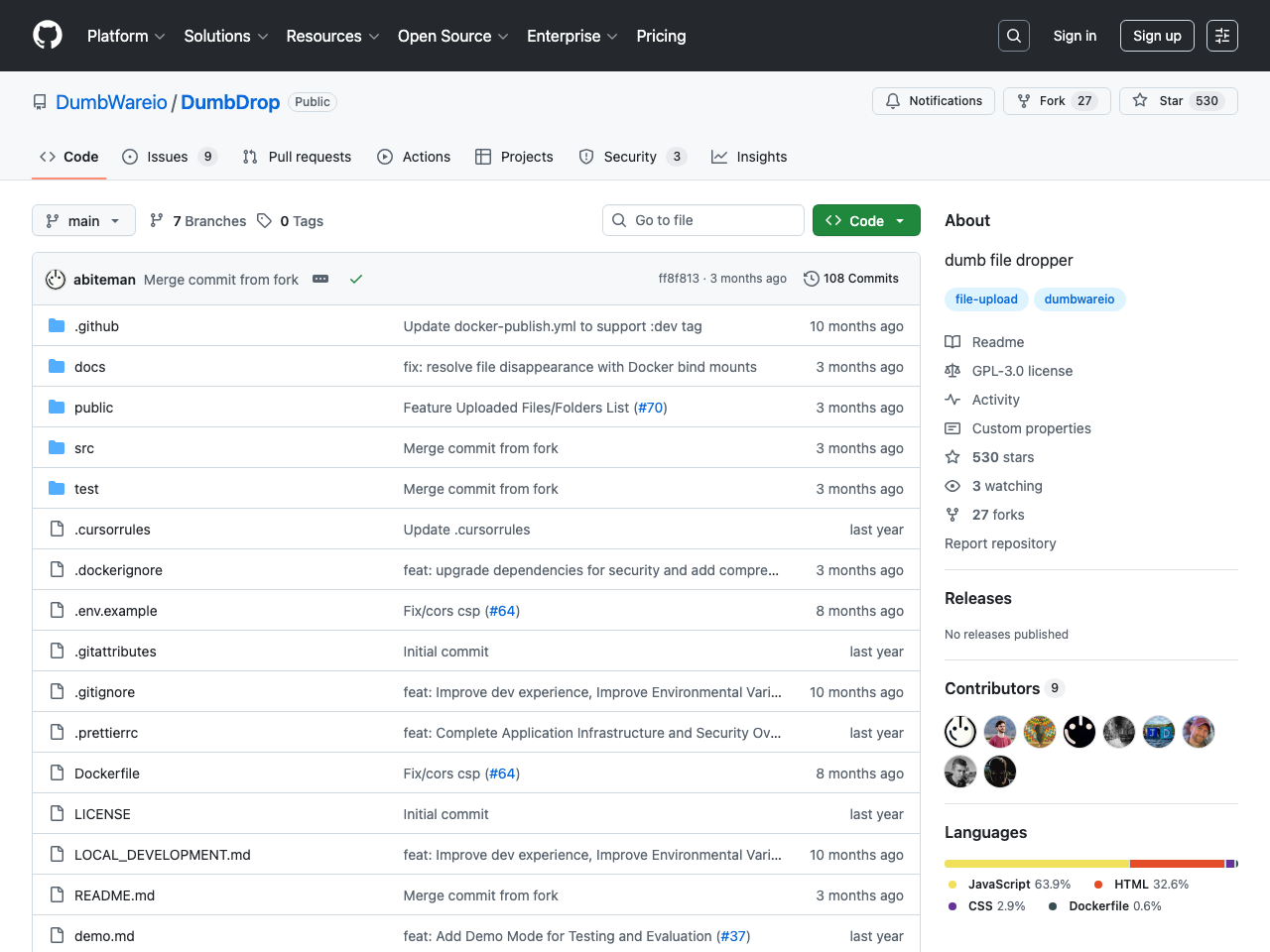Viewport: 1270px width, 952px height.
Task: Click the command palette icon top right
Action: (x=1221, y=35)
